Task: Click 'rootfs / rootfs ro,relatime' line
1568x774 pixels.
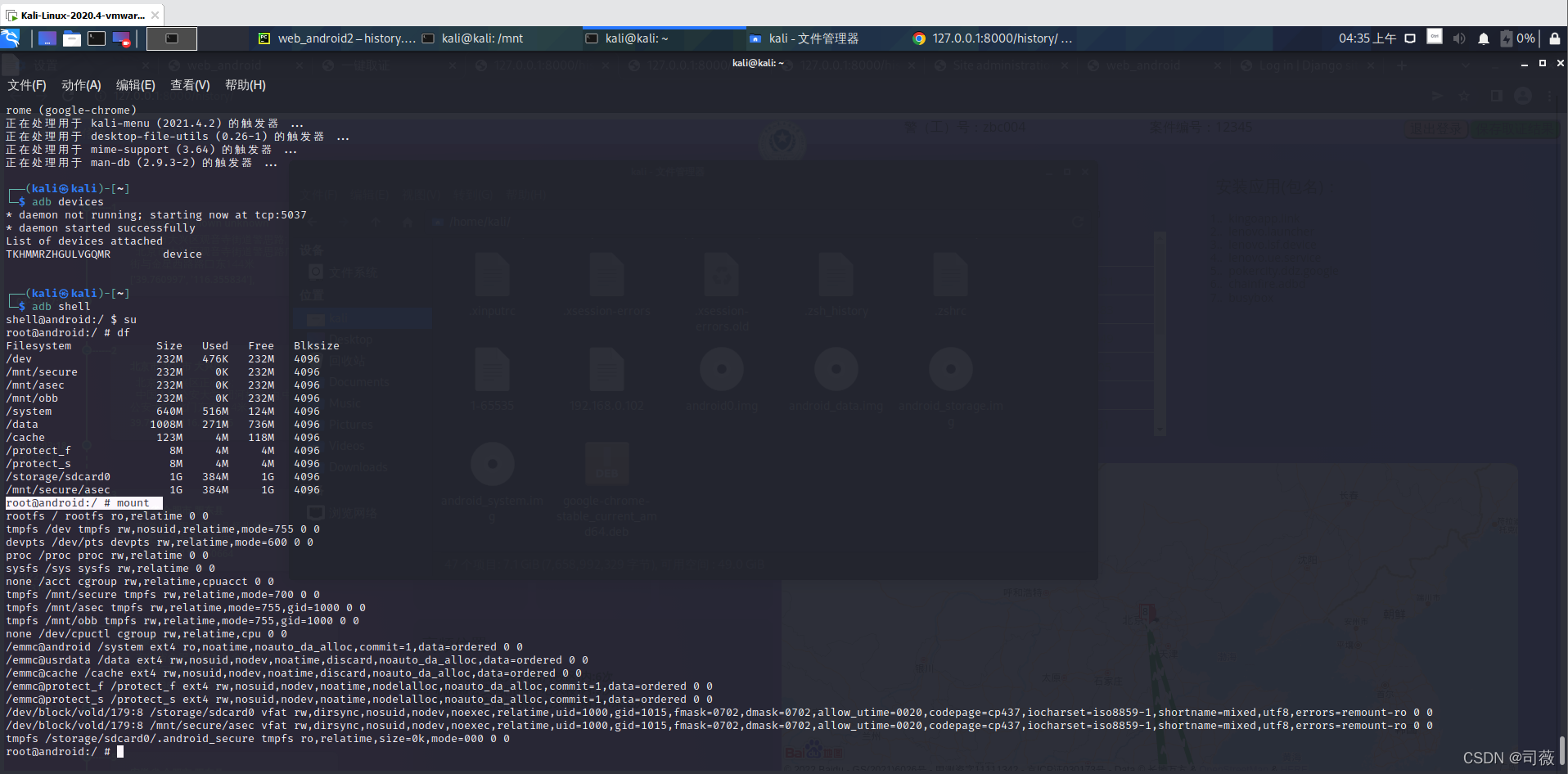Action: pos(107,516)
